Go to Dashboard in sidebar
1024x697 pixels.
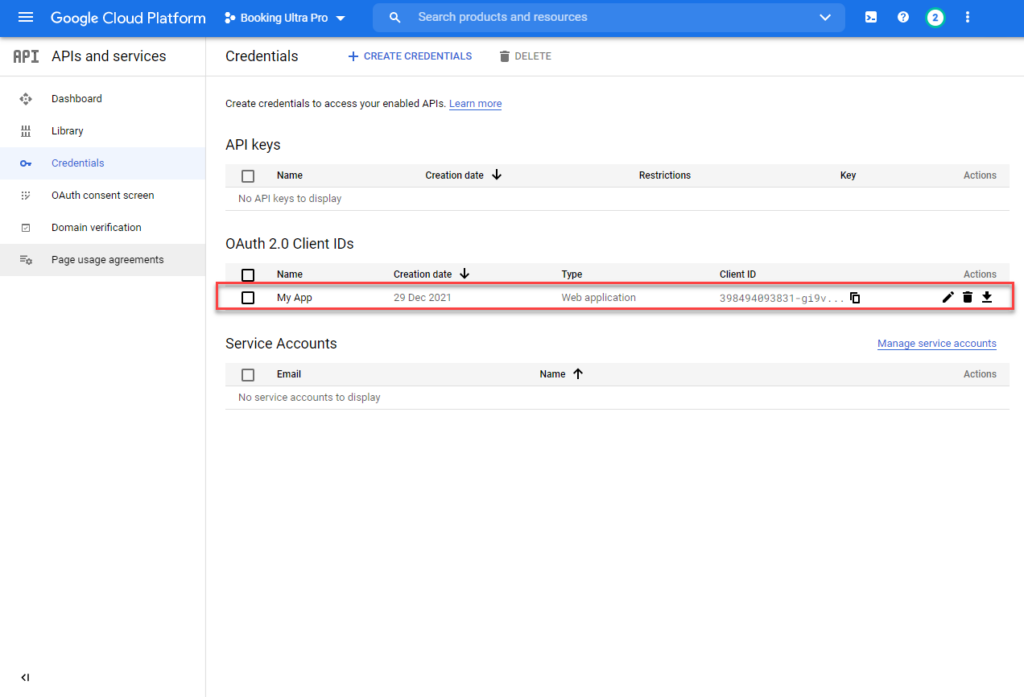point(76,99)
